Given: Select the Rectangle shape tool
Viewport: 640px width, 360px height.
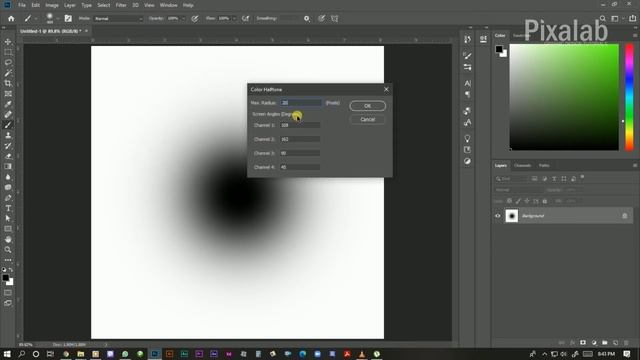Looking at the screenshot, I should (8, 229).
